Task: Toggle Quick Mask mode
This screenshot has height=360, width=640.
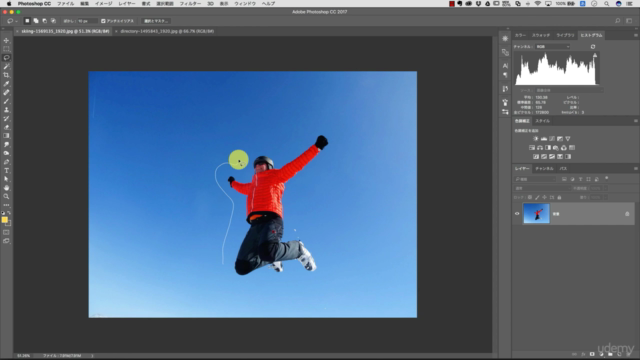Action: pyautogui.click(x=6, y=232)
